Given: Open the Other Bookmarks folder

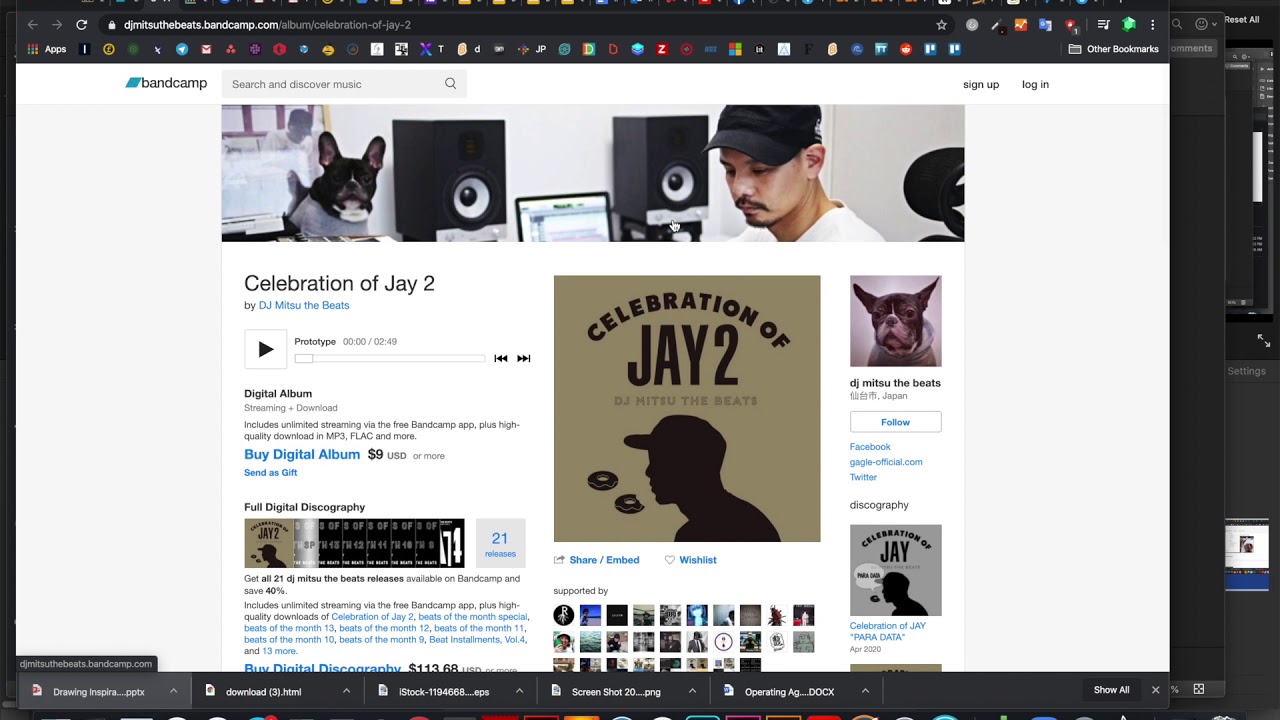Looking at the screenshot, I should pyautogui.click(x=1114, y=49).
